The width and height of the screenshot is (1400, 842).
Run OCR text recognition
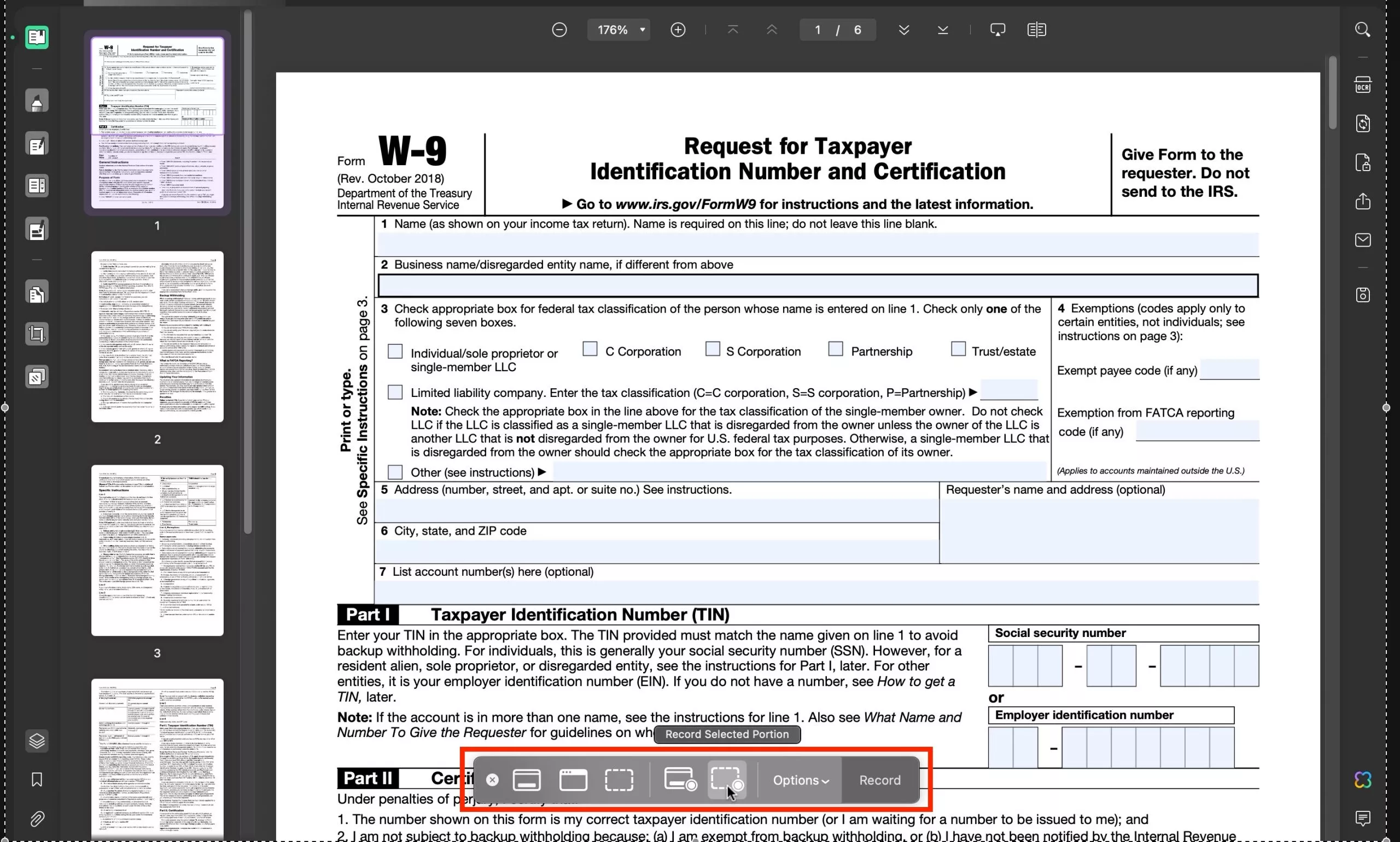click(x=1363, y=85)
